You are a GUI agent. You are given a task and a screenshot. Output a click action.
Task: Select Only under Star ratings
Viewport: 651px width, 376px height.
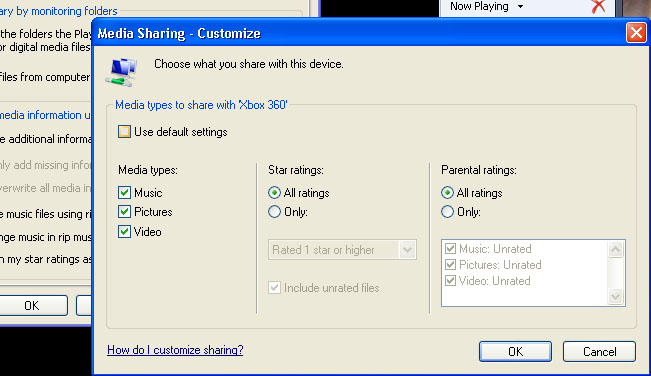(x=274, y=212)
